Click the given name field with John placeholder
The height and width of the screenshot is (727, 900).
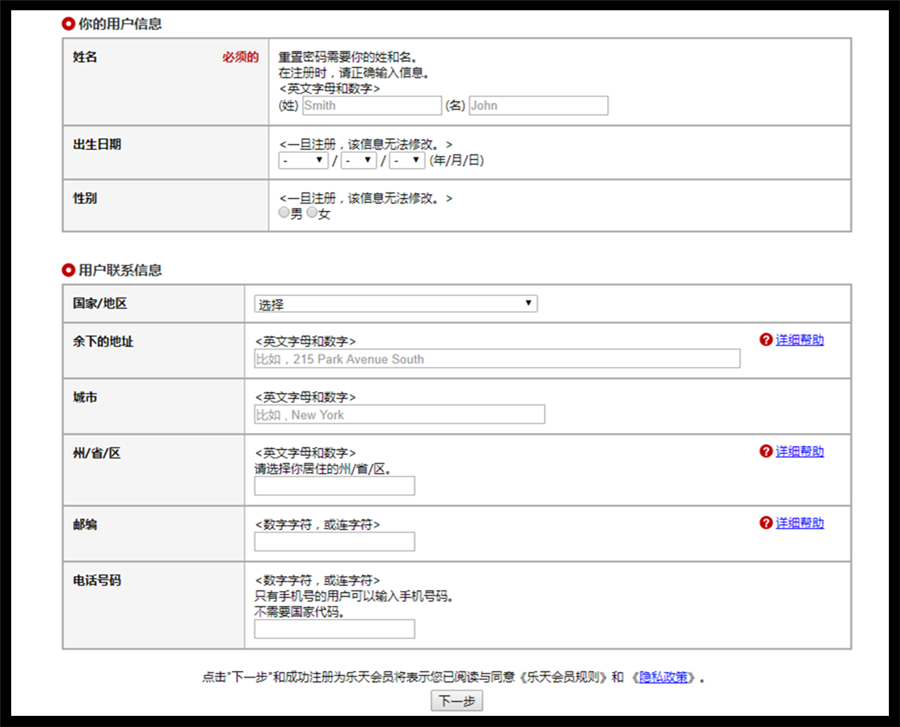click(x=538, y=106)
